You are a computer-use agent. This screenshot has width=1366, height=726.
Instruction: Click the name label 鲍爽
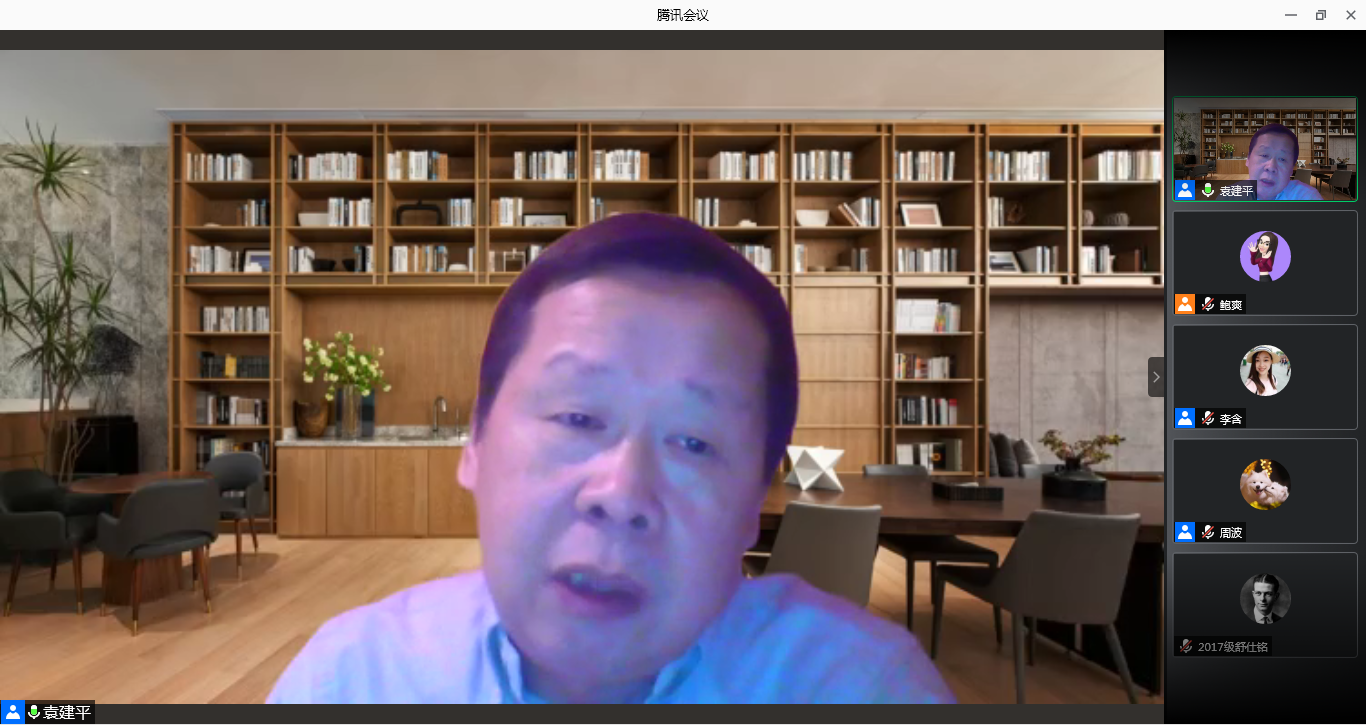pos(1231,305)
